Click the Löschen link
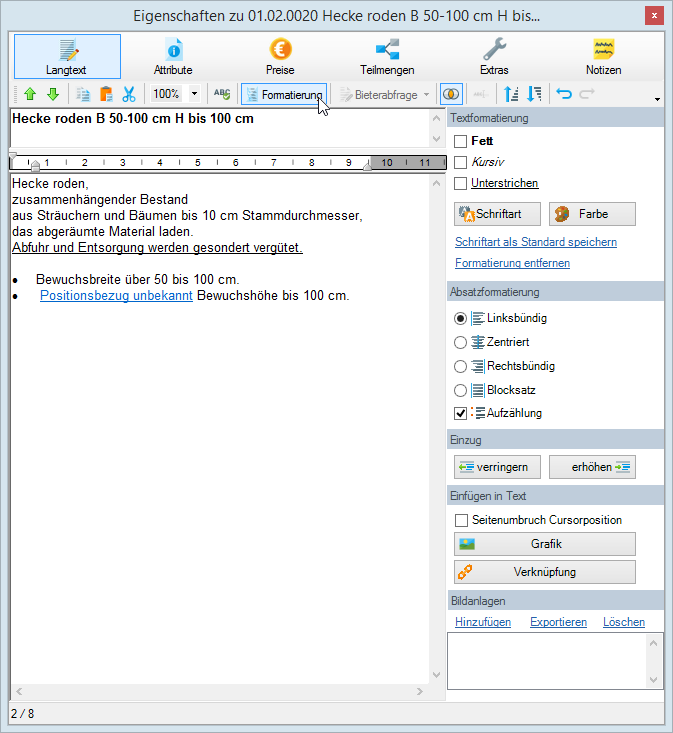The image size is (673, 733). click(x=624, y=622)
